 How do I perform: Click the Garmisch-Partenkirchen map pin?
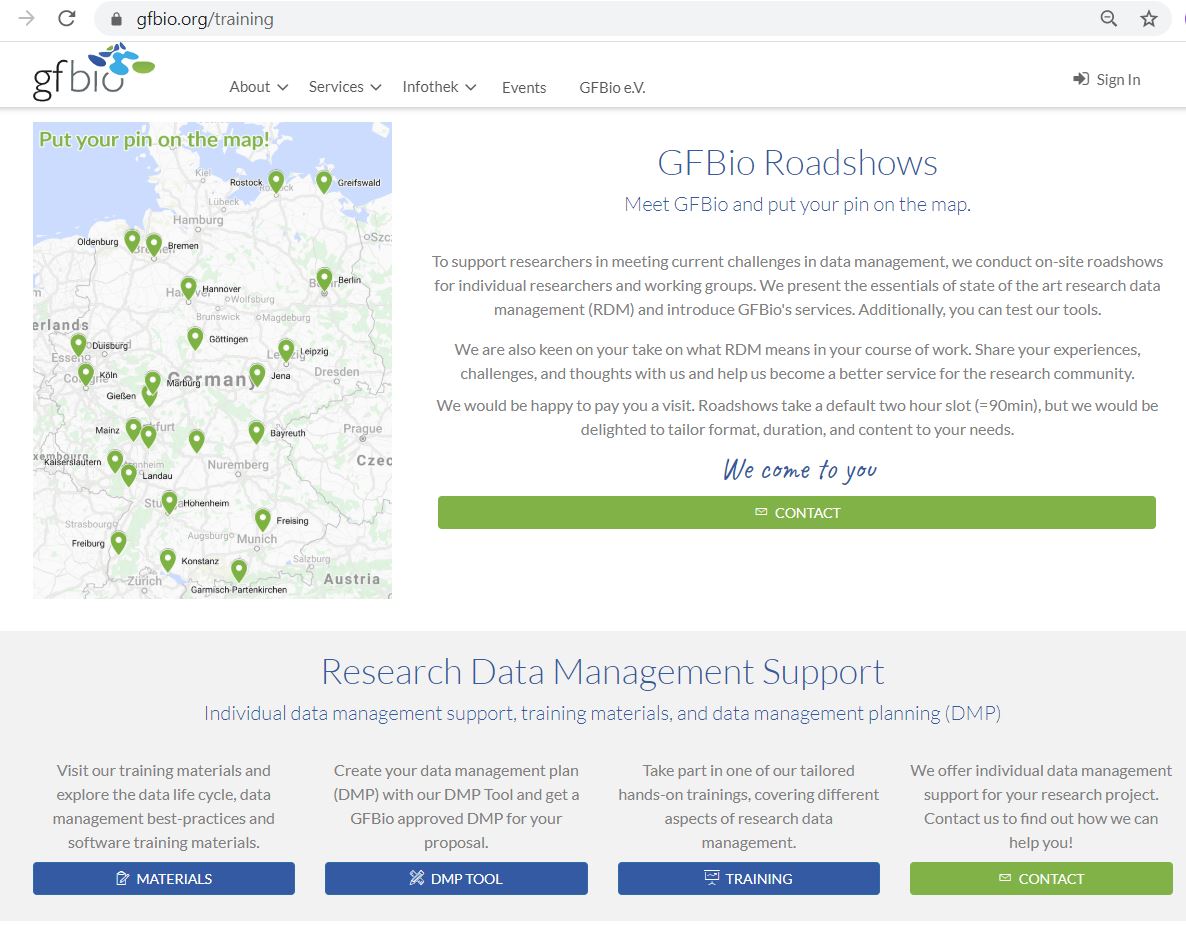point(238,570)
